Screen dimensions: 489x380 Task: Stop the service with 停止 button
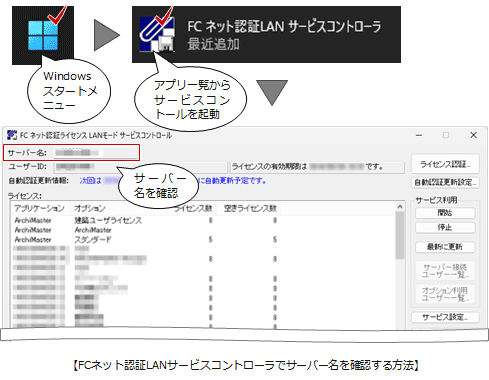tap(445, 227)
